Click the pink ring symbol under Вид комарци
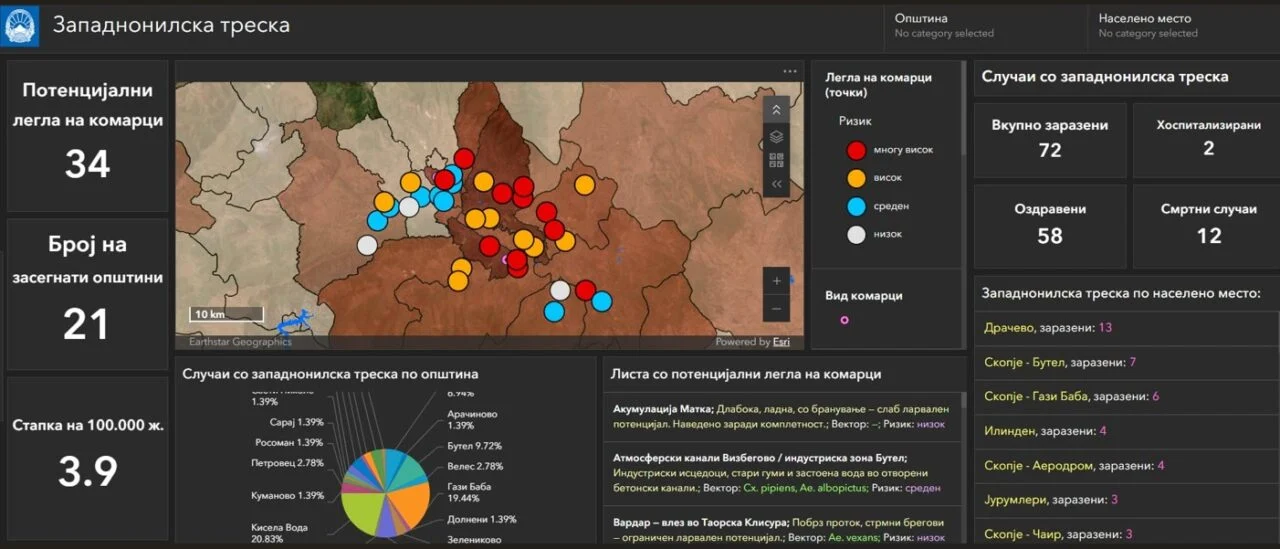The height and width of the screenshot is (549, 1280). 844,320
